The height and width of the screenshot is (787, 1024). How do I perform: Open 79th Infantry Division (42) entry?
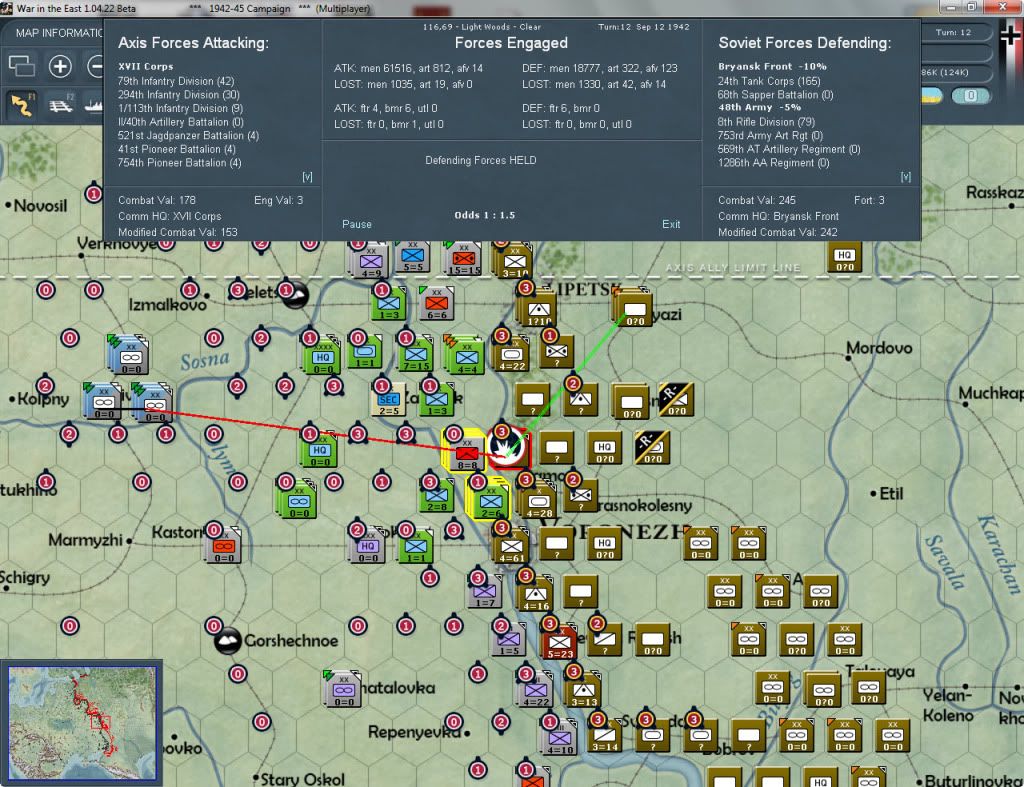pos(176,81)
